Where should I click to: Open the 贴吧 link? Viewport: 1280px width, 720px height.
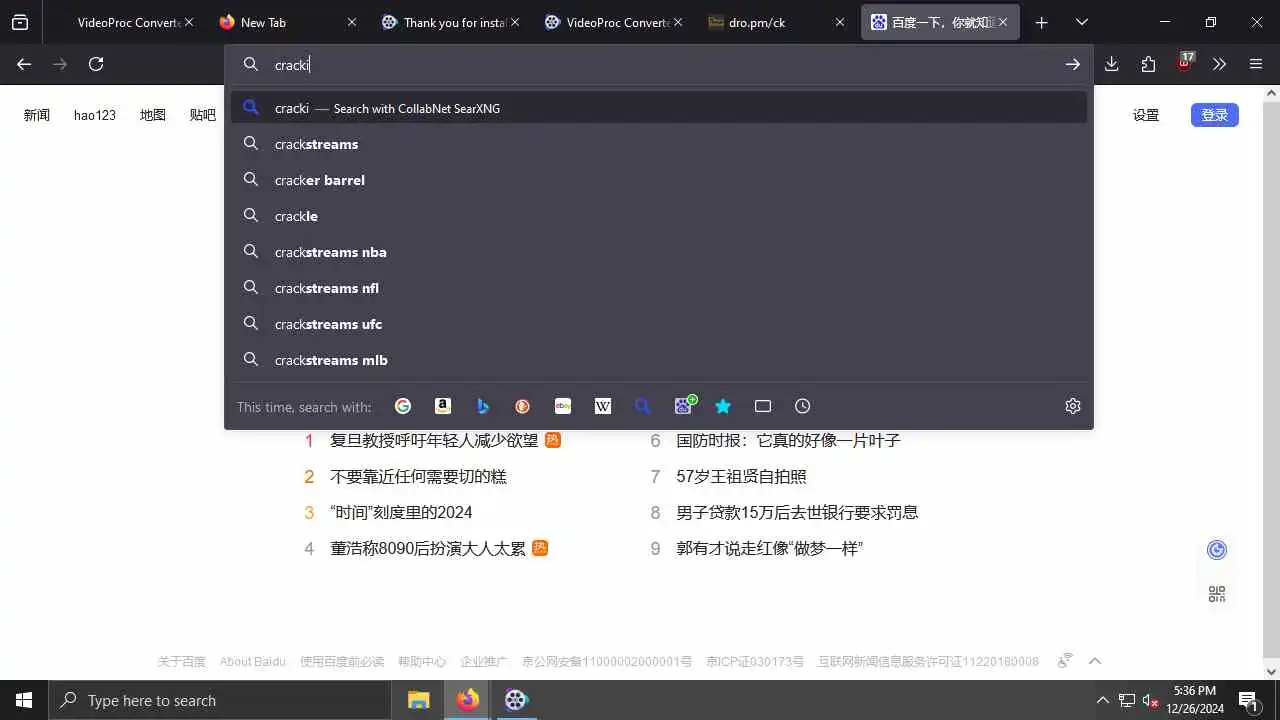(203, 115)
